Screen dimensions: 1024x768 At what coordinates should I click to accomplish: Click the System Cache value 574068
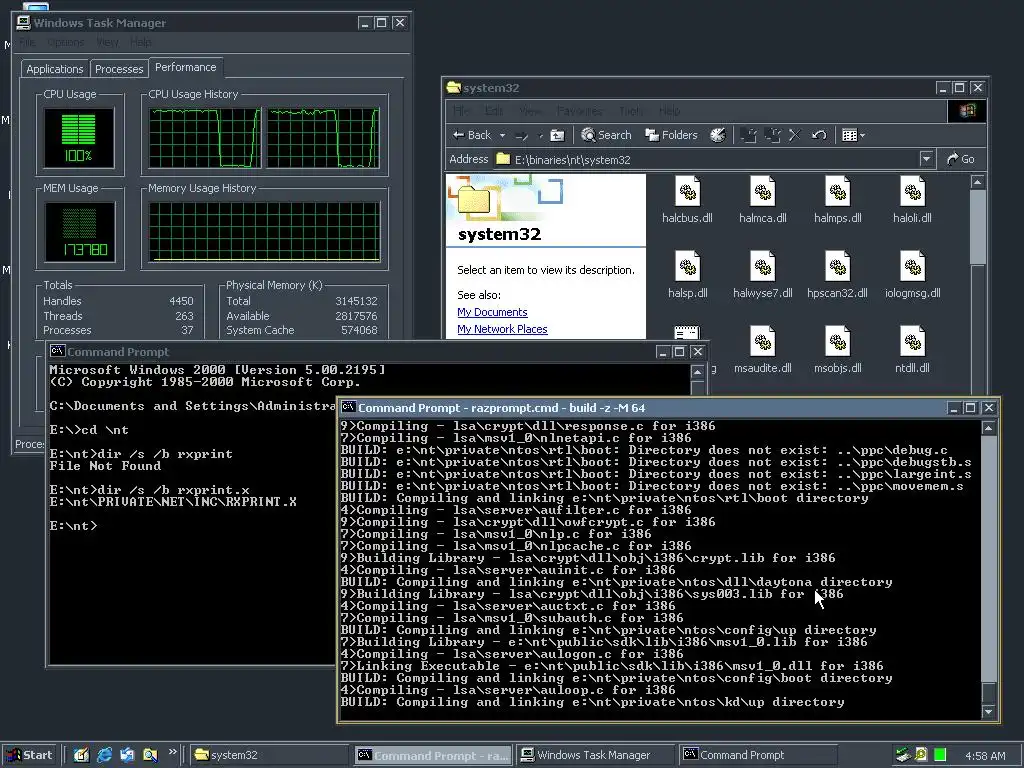359,330
